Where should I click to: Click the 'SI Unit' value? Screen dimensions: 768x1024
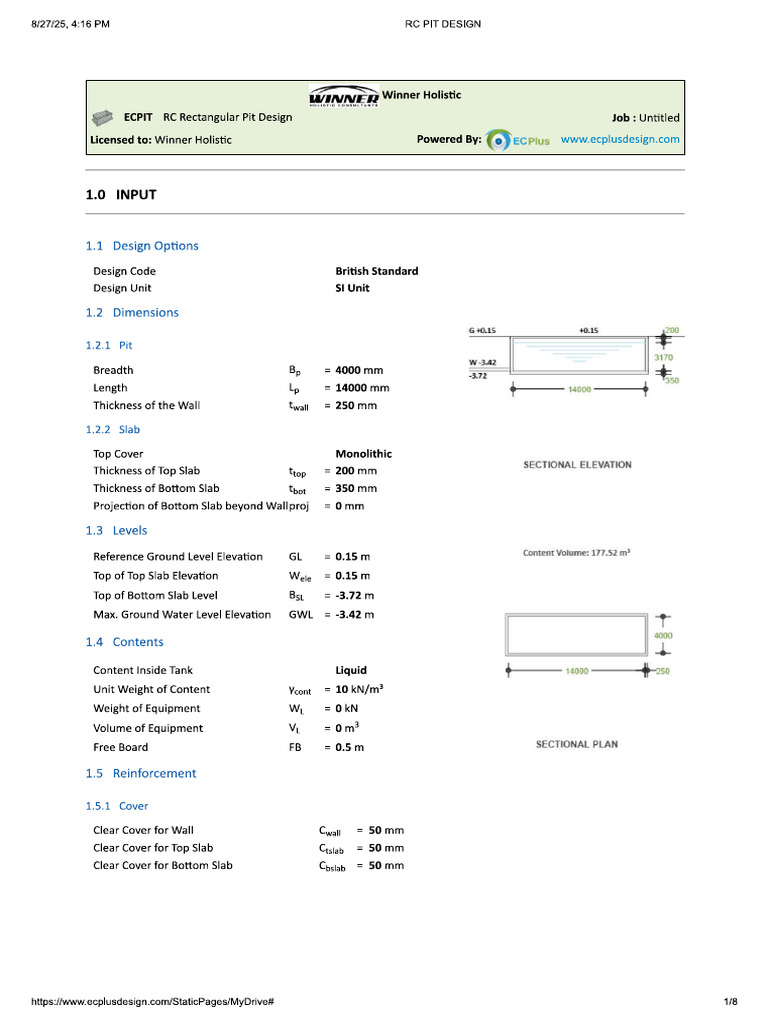[x=353, y=288]
